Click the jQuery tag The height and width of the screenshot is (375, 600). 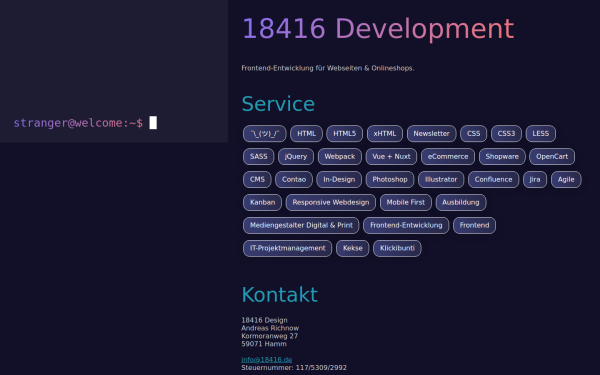point(296,157)
